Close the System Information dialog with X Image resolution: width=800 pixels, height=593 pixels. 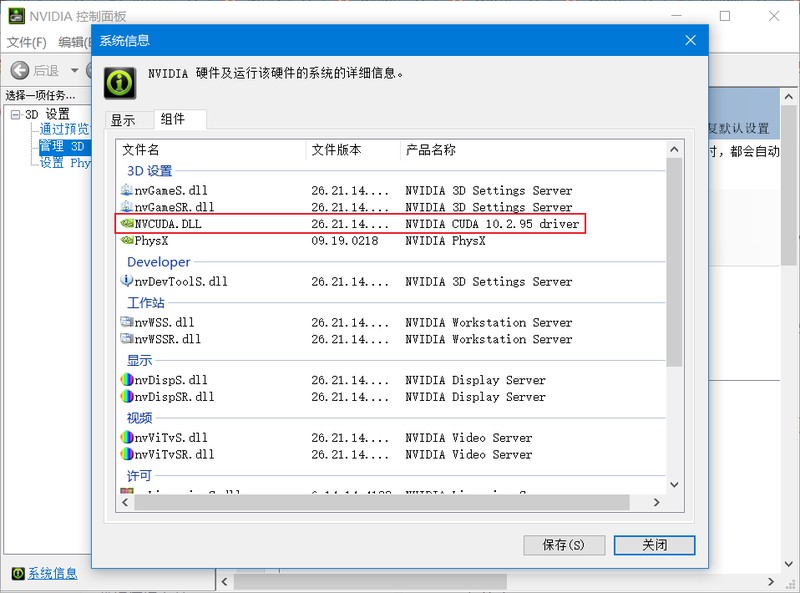coord(690,40)
